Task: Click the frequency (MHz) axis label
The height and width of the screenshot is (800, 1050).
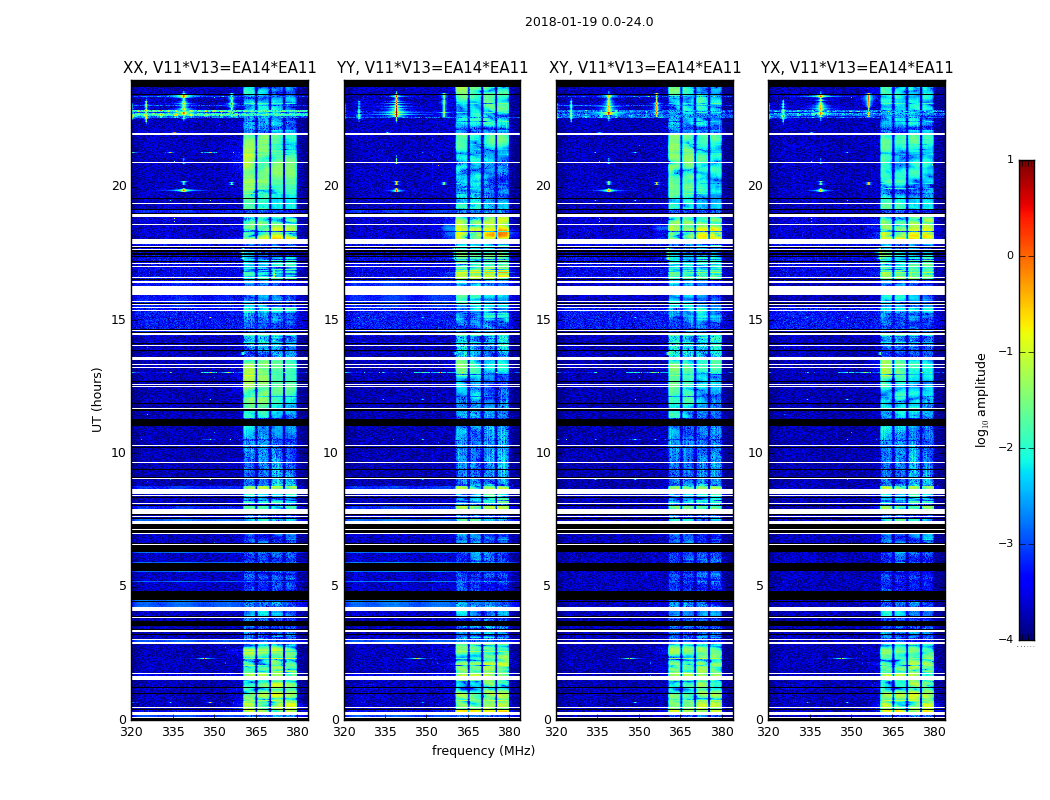Action: [x=483, y=750]
